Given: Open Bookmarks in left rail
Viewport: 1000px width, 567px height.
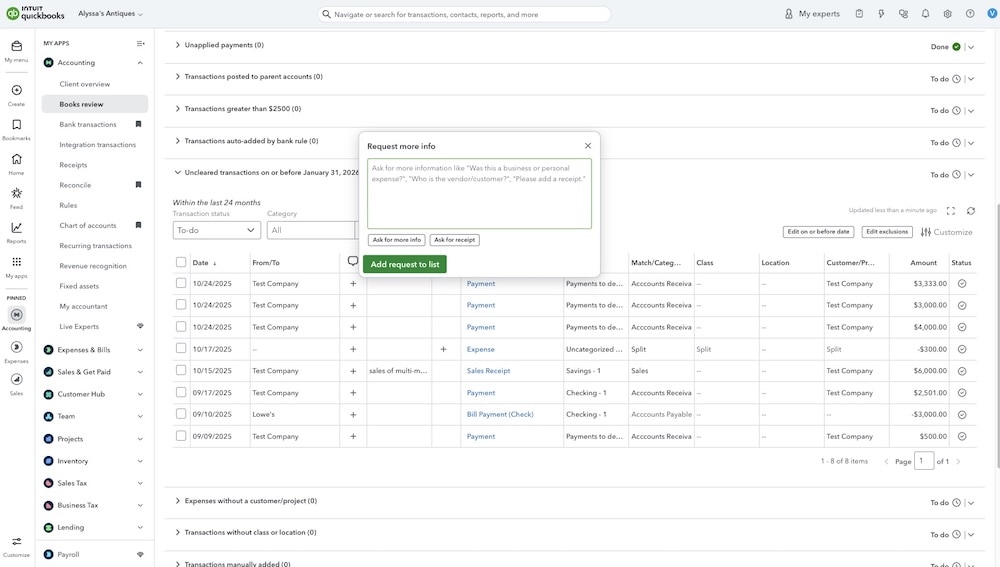Looking at the screenshot, I should point(17,129).
